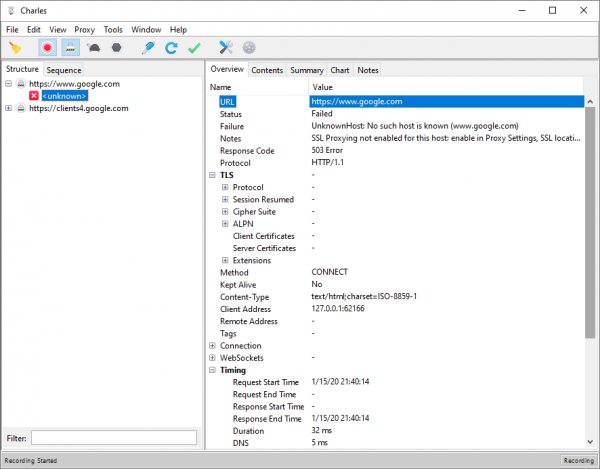
Task: Select Client Address 127.0.0.1:62166 value
Action: [x=338, y=309]
